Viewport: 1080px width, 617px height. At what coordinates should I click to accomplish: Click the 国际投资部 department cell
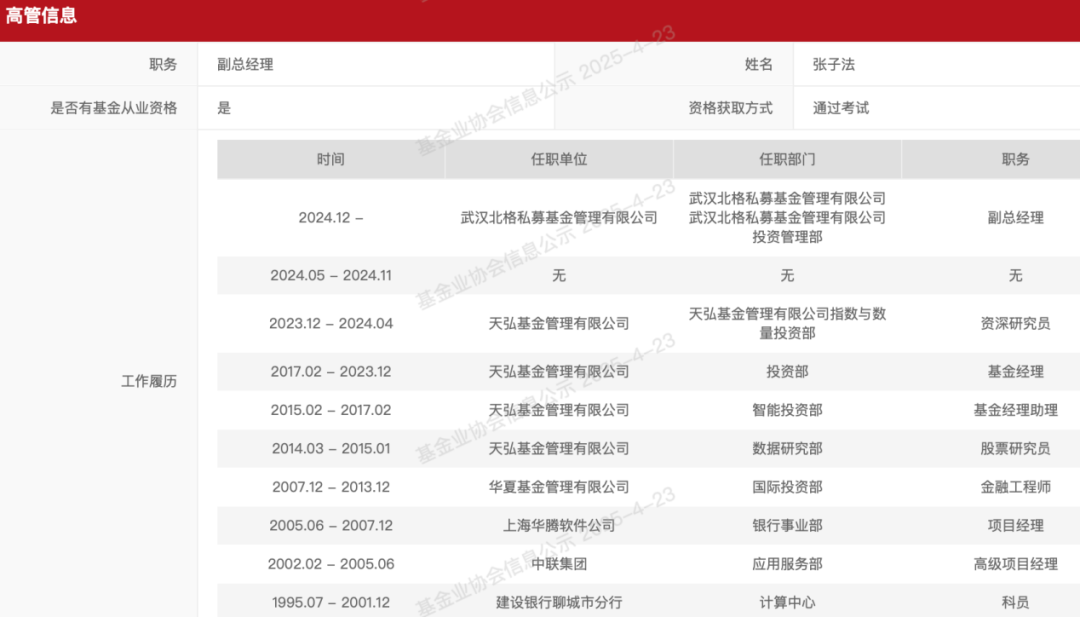pyautogui.click(x=787, y=488)
